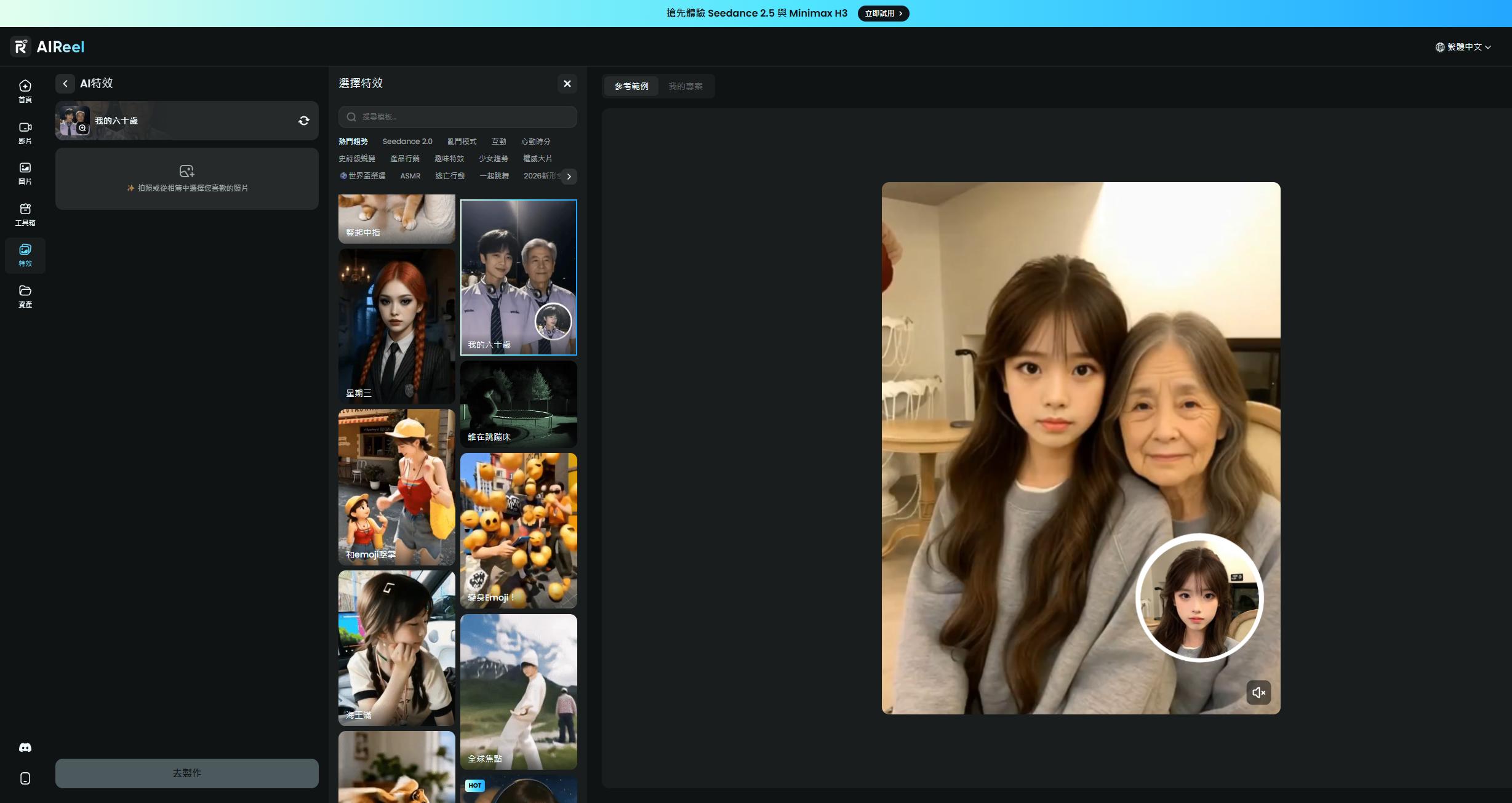Image resolution: width=1512 pixels, height=803 pixels.
Task: Click the selected 我的六十歲 template row
Action: point(187,121)
